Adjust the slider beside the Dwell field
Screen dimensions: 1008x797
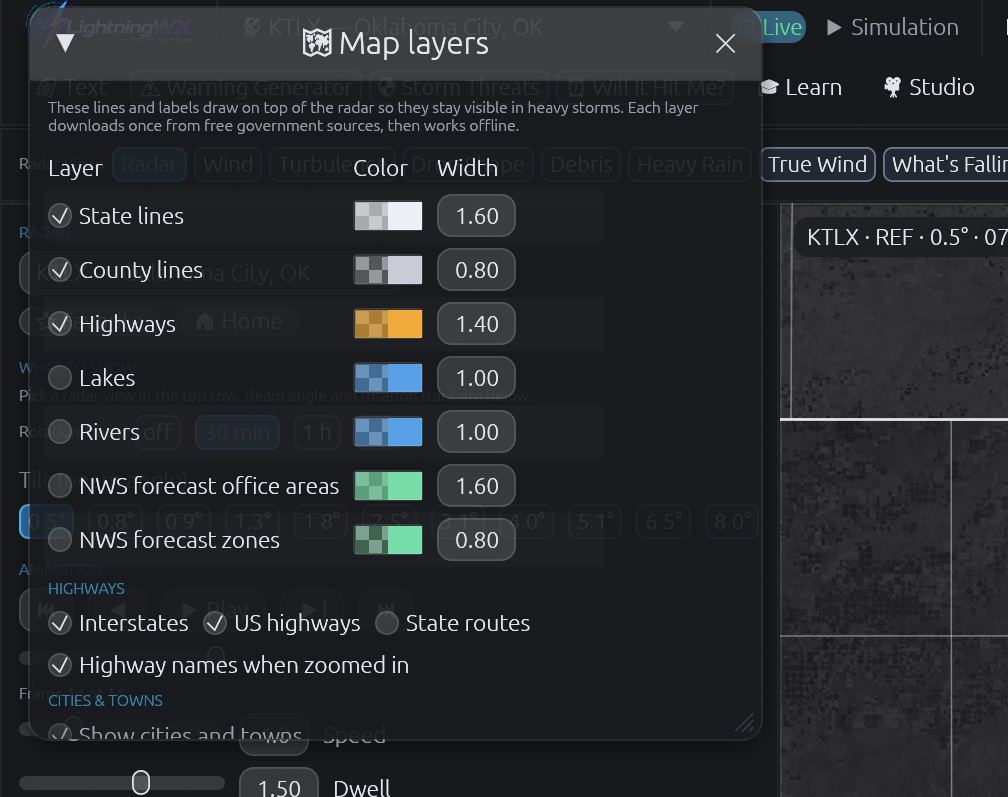click(122, 783)
